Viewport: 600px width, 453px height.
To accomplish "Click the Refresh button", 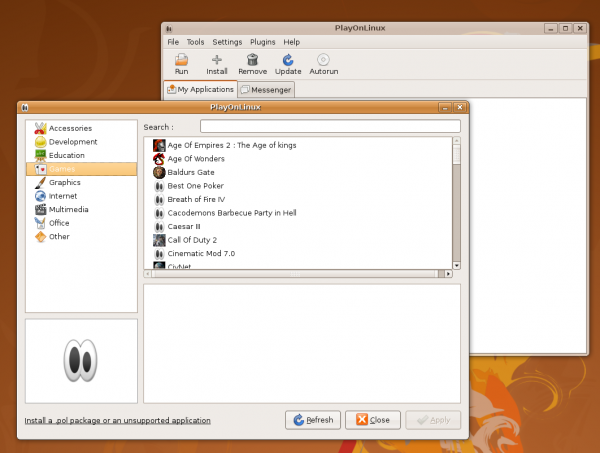I will point(313,420).
